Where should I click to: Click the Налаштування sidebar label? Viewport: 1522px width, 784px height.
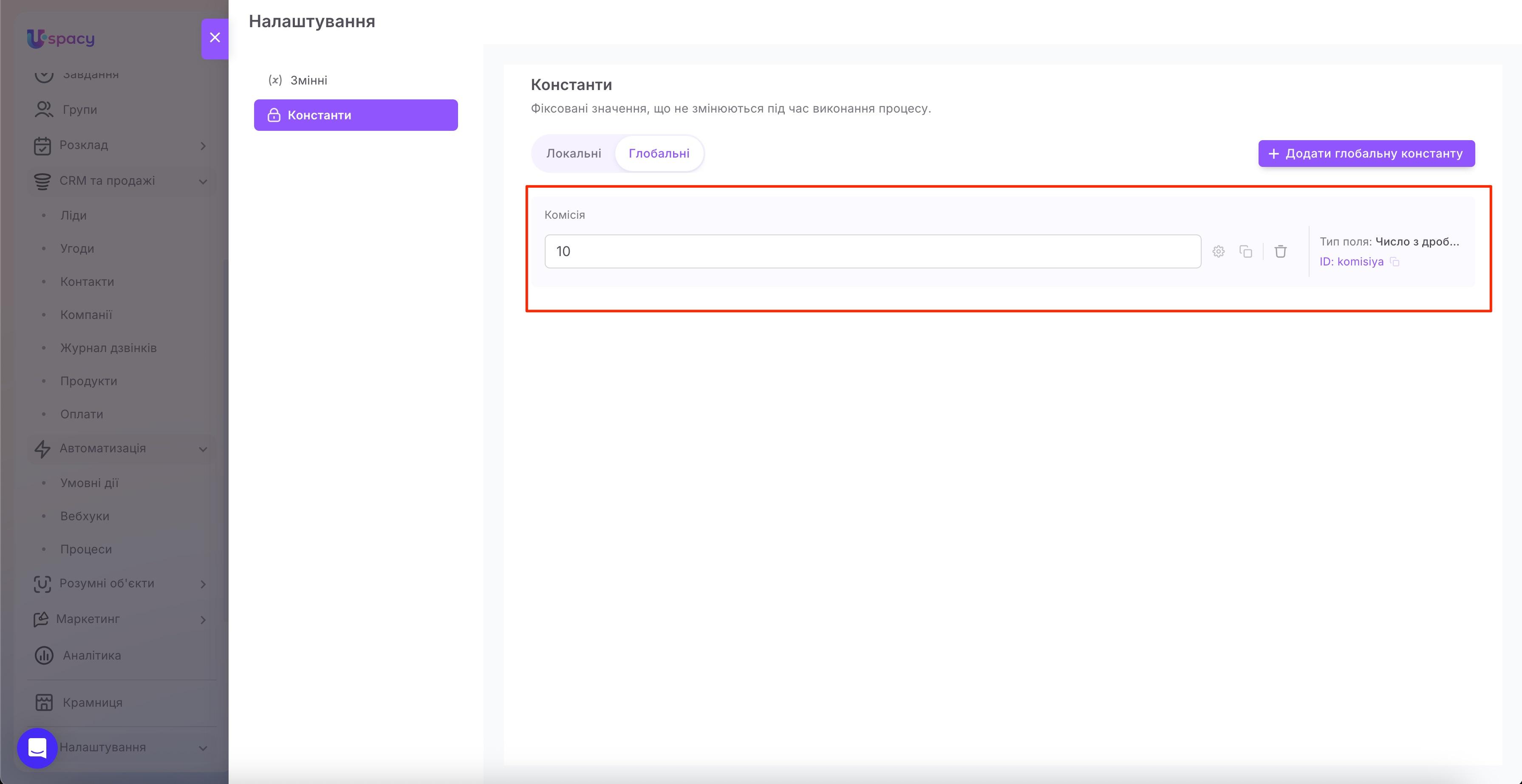click(x=102, y=747)
